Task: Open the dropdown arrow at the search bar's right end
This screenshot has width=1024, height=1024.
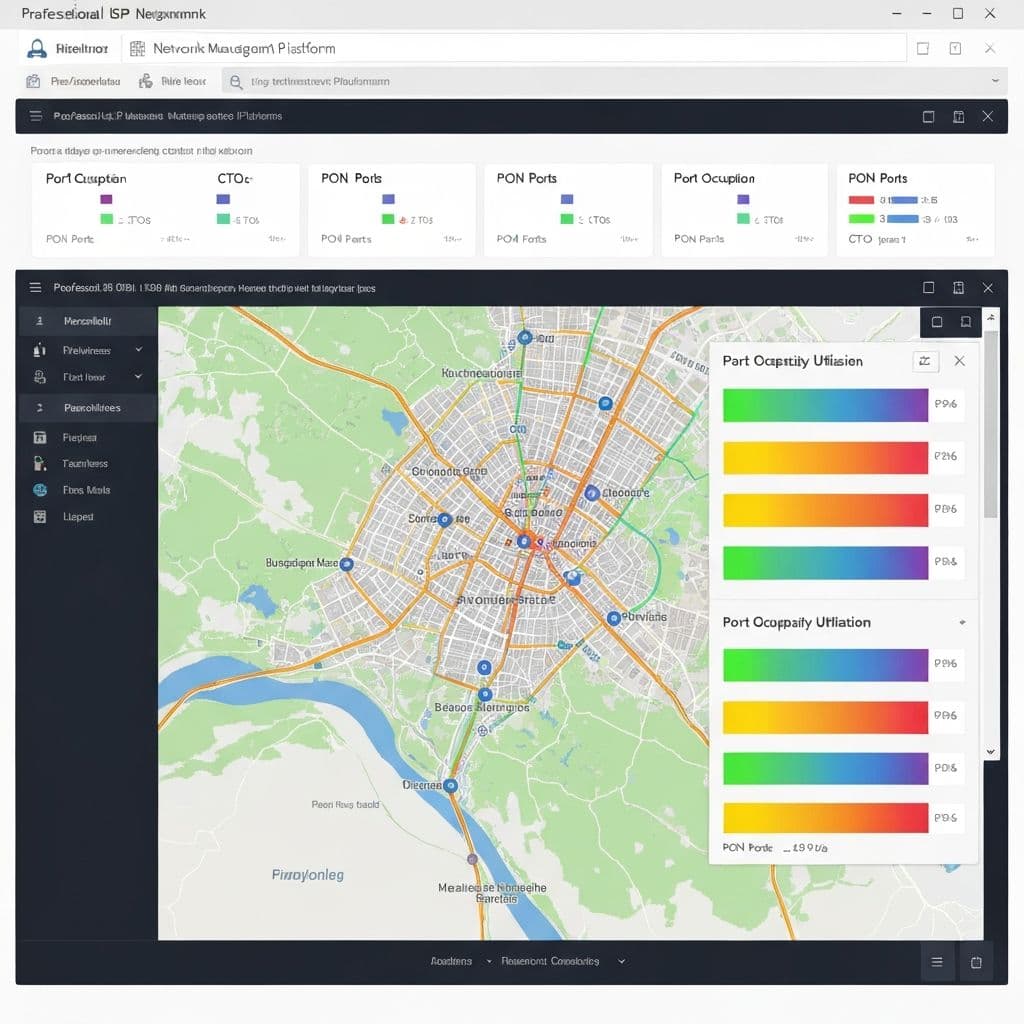Action: pyautogui.click(x=994, y=81)
